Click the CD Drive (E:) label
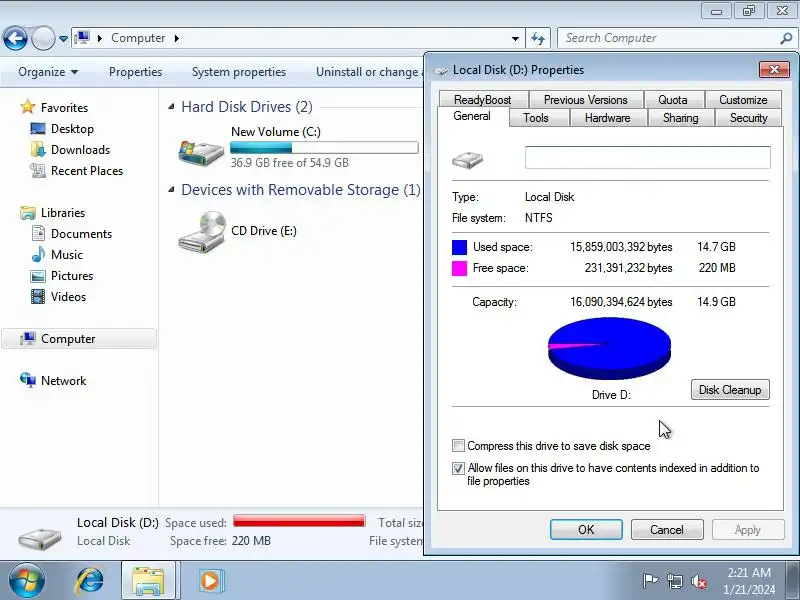 (x=264, y=231)
